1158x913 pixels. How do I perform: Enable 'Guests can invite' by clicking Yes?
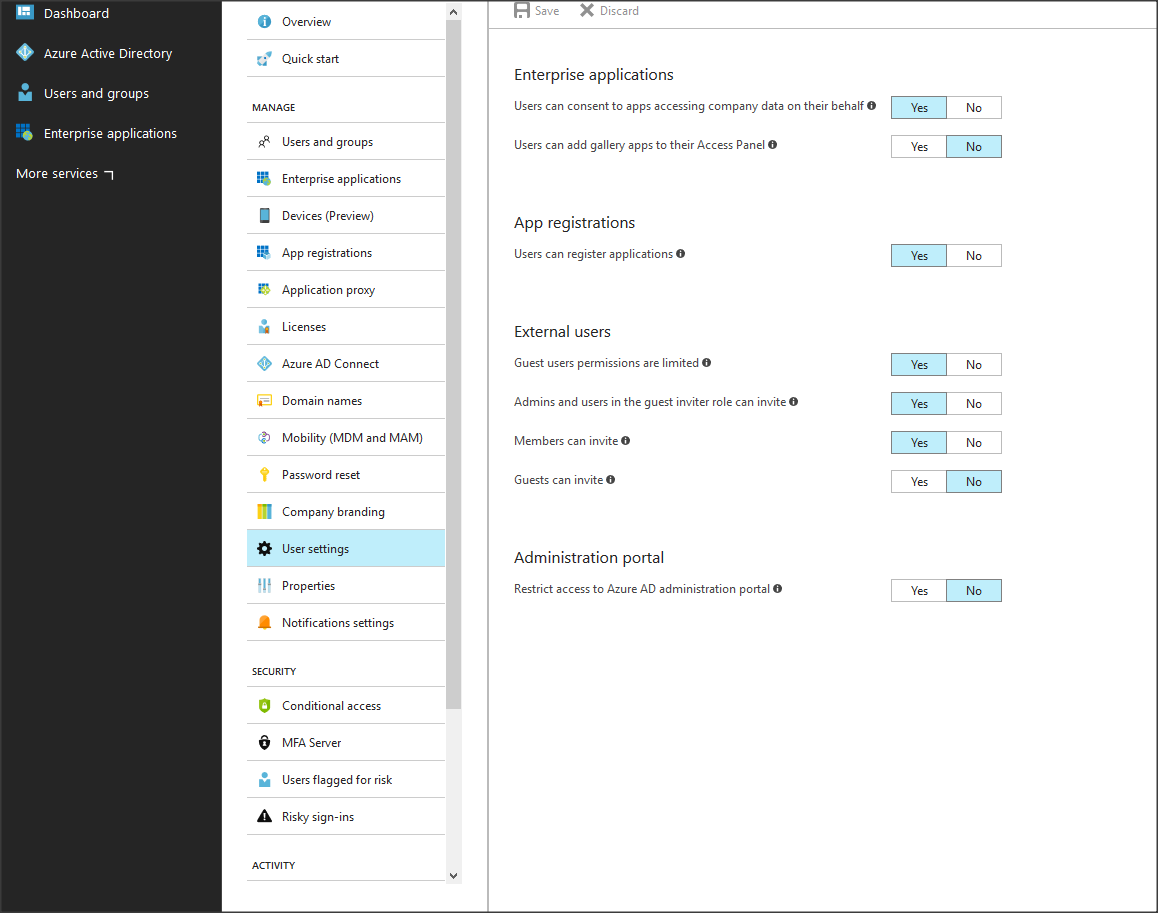(918, 481)
